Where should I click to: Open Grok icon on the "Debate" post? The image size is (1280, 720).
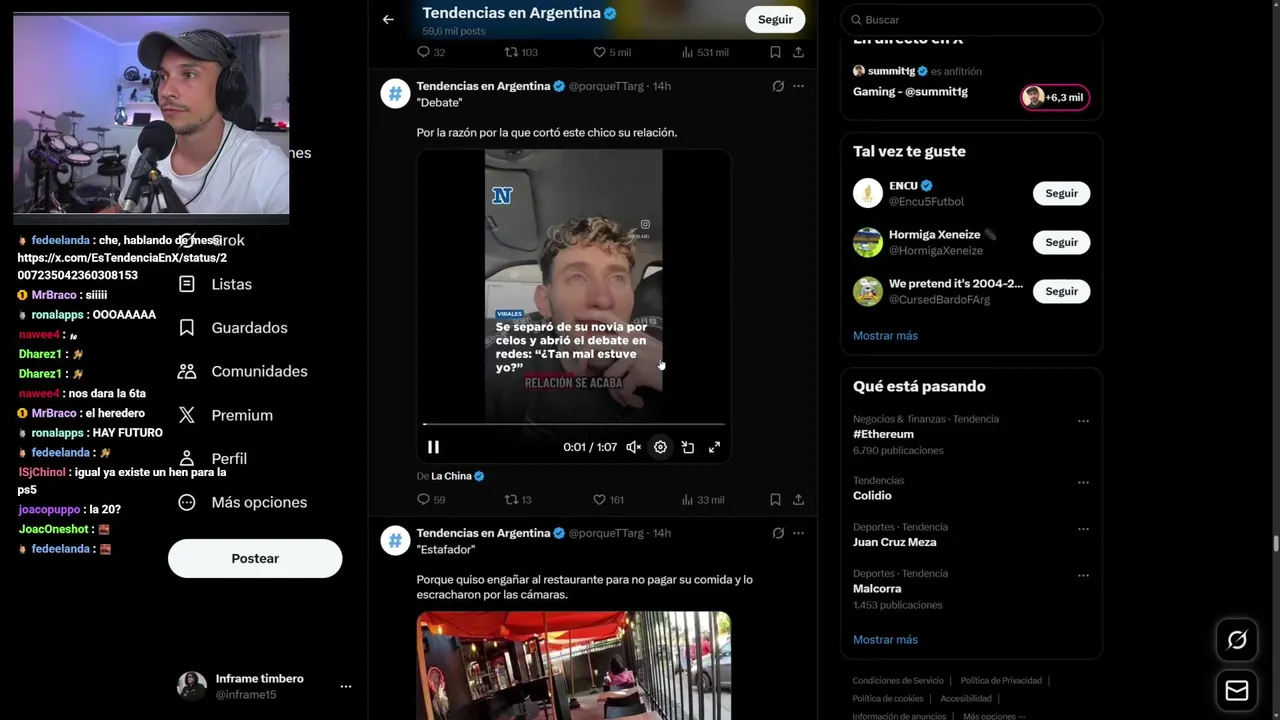(x=778, y=86)
